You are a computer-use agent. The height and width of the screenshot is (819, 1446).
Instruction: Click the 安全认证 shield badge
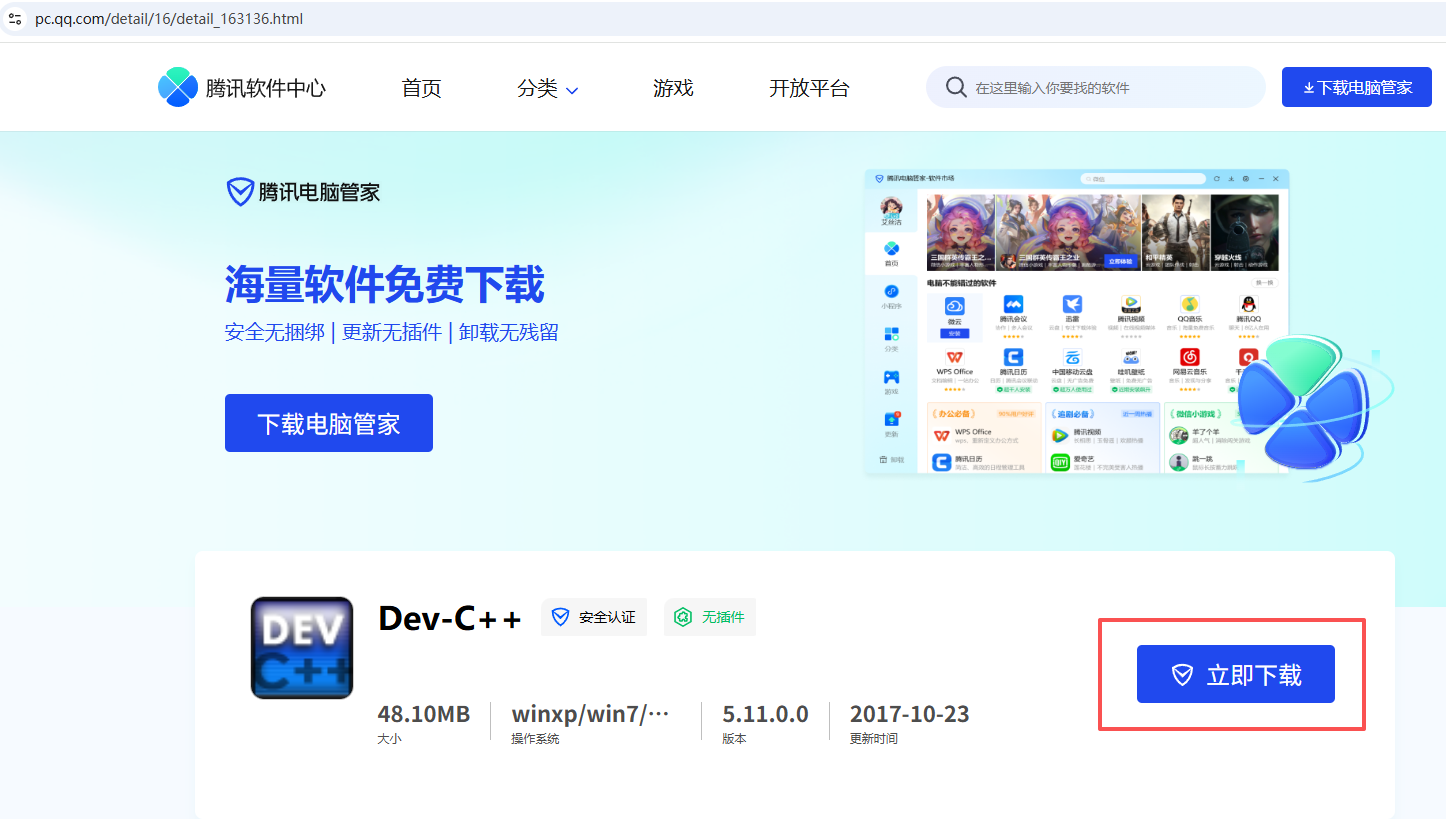(594, 617)
